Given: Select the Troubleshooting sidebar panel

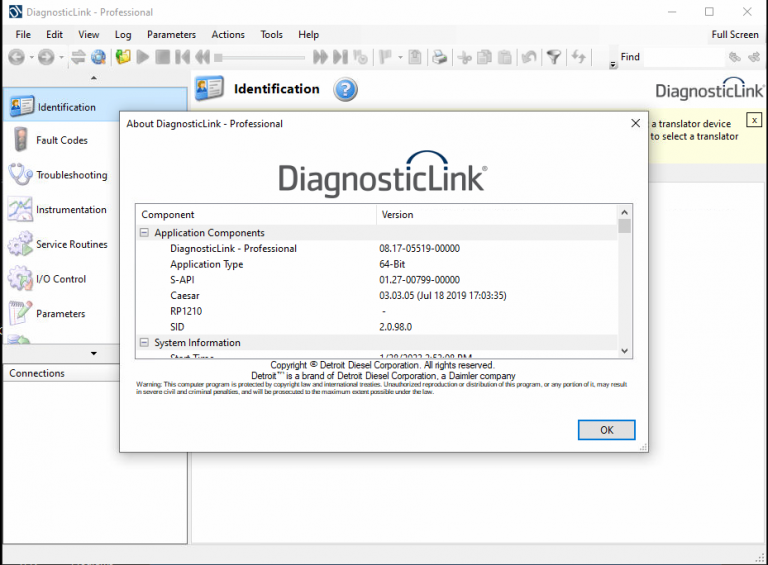Looking at the screenshot, I should 62,175.
